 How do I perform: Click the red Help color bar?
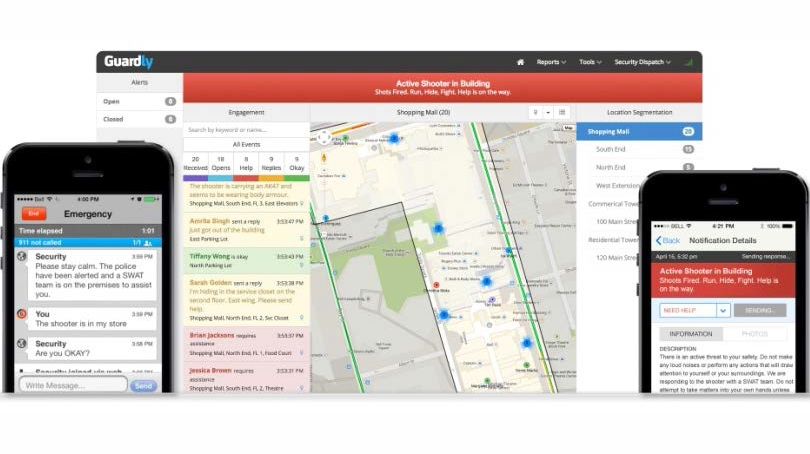point(246,178)
